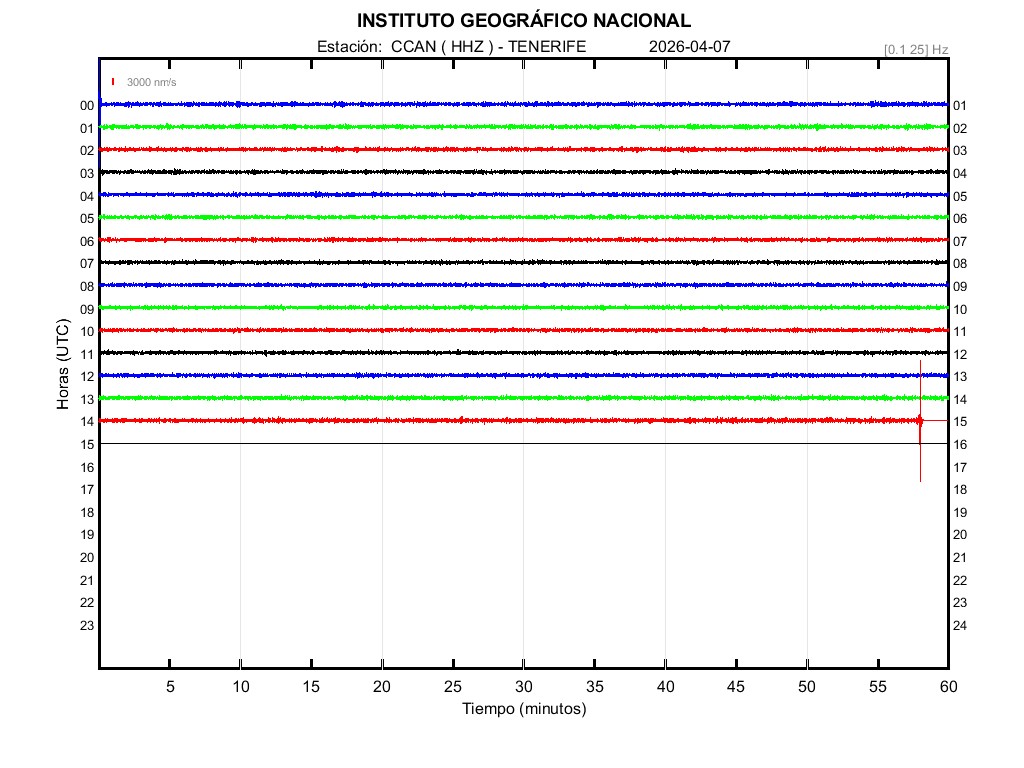This screenshot has width=1024, height=768.
Task: Click the left-side hour label 23
Action: (x=87, y=625)
